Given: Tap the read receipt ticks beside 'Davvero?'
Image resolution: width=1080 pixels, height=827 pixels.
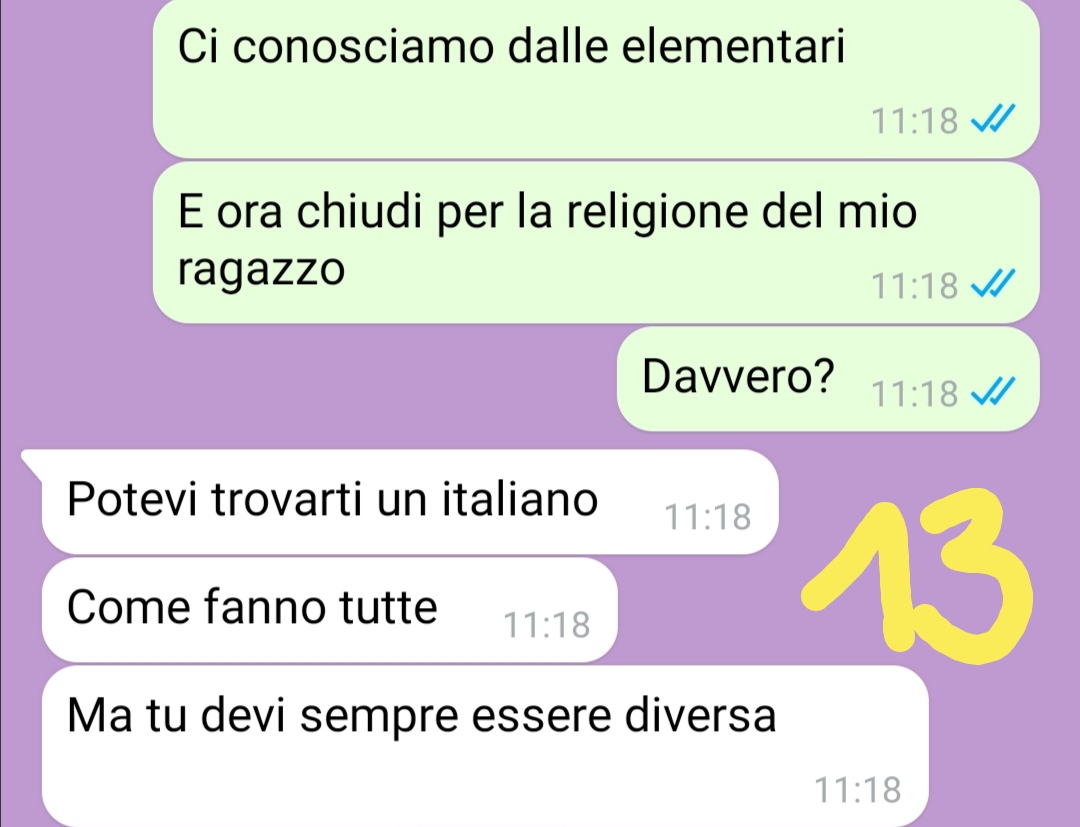Looking at the screenshot, I should 993,392.
